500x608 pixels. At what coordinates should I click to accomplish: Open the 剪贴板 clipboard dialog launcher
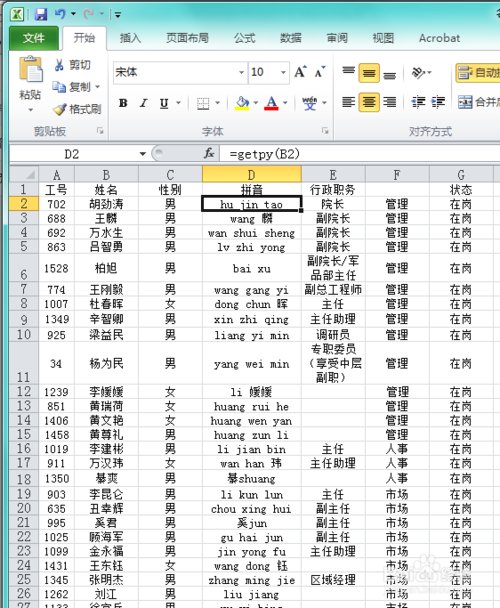coord(100,131)
